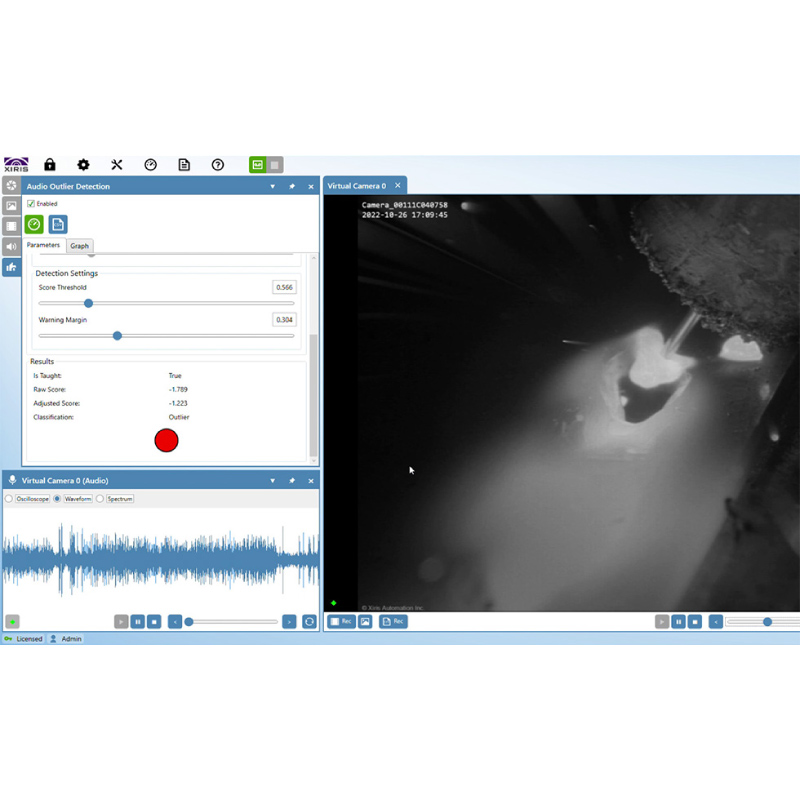Open the image sidebar icon
The image size is (800, 800).
point(11,206)
